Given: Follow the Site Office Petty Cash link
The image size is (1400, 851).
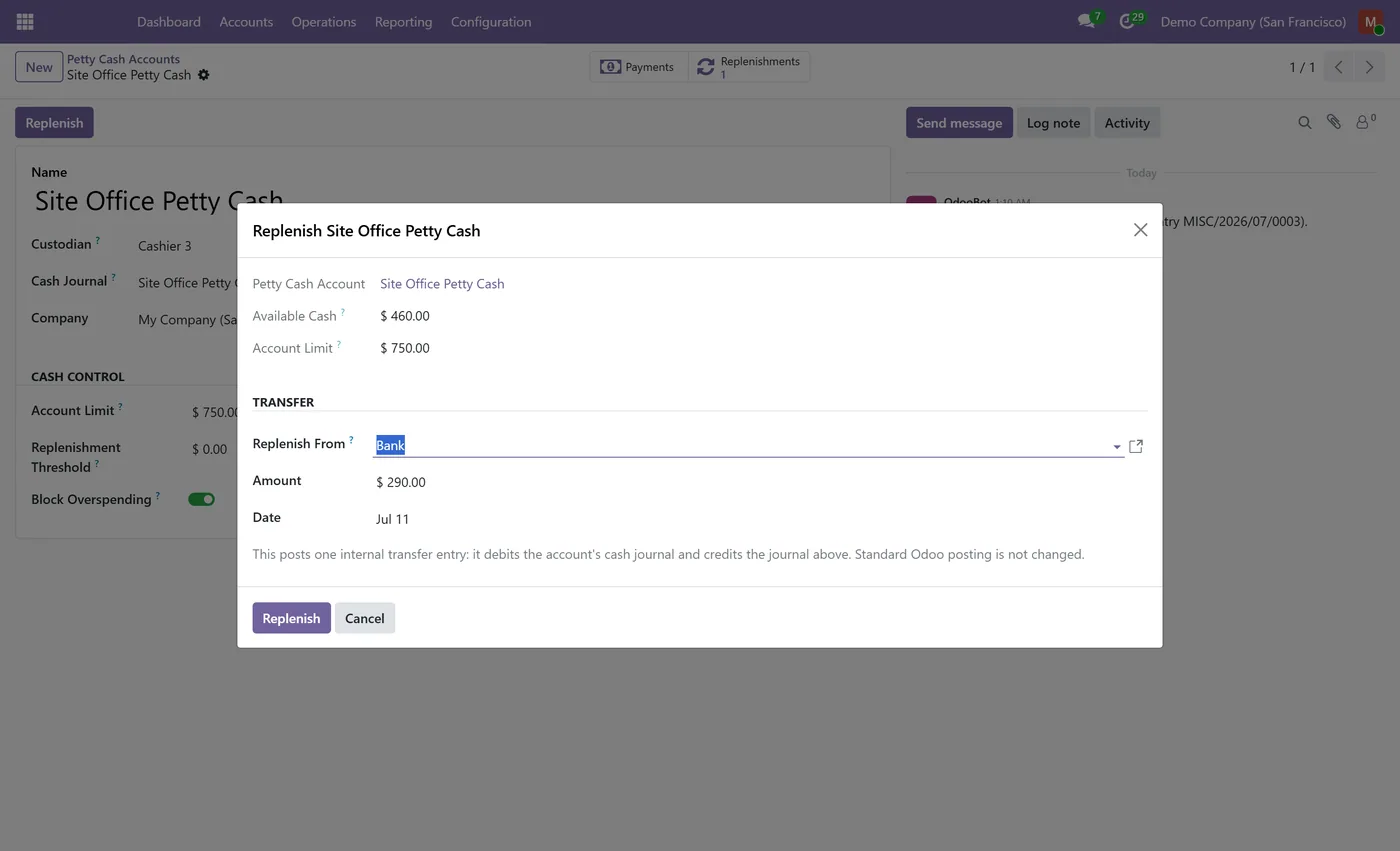Looking at the screenshot, I should (442, 284).
